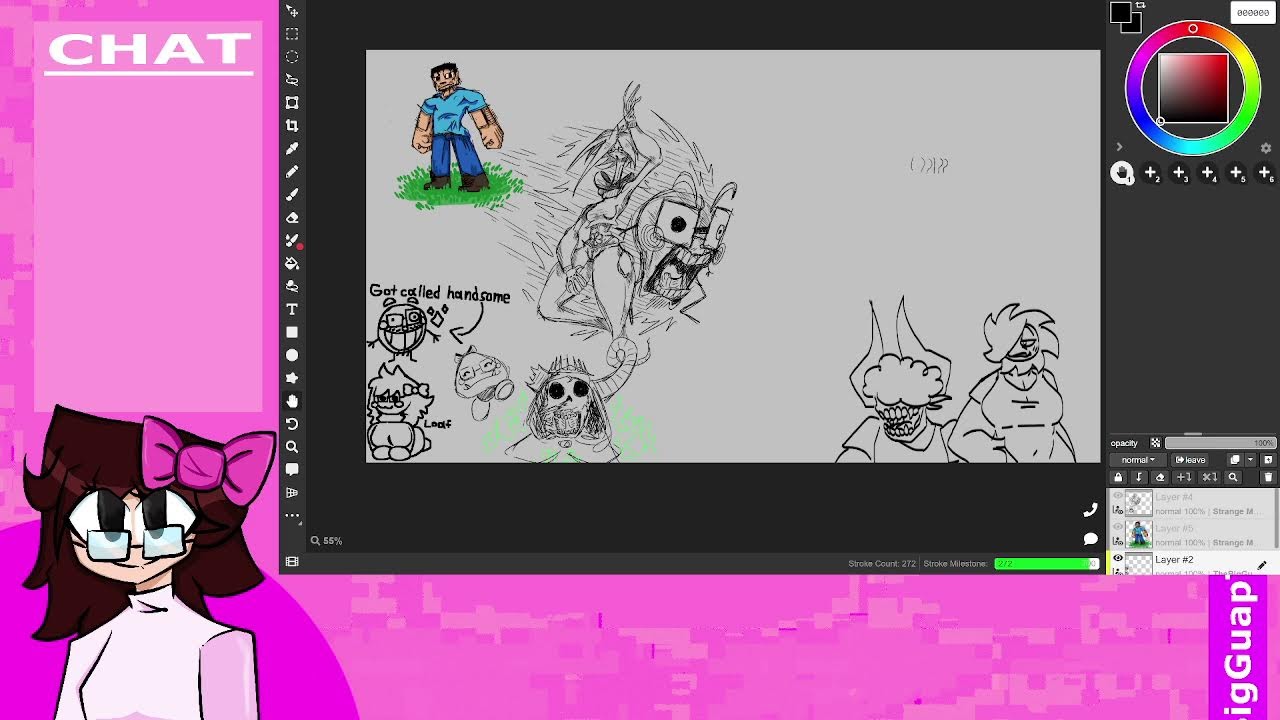Select the Hand pan tool
This screenshot has height=720, width=1280.
click(x=292, y=401)
